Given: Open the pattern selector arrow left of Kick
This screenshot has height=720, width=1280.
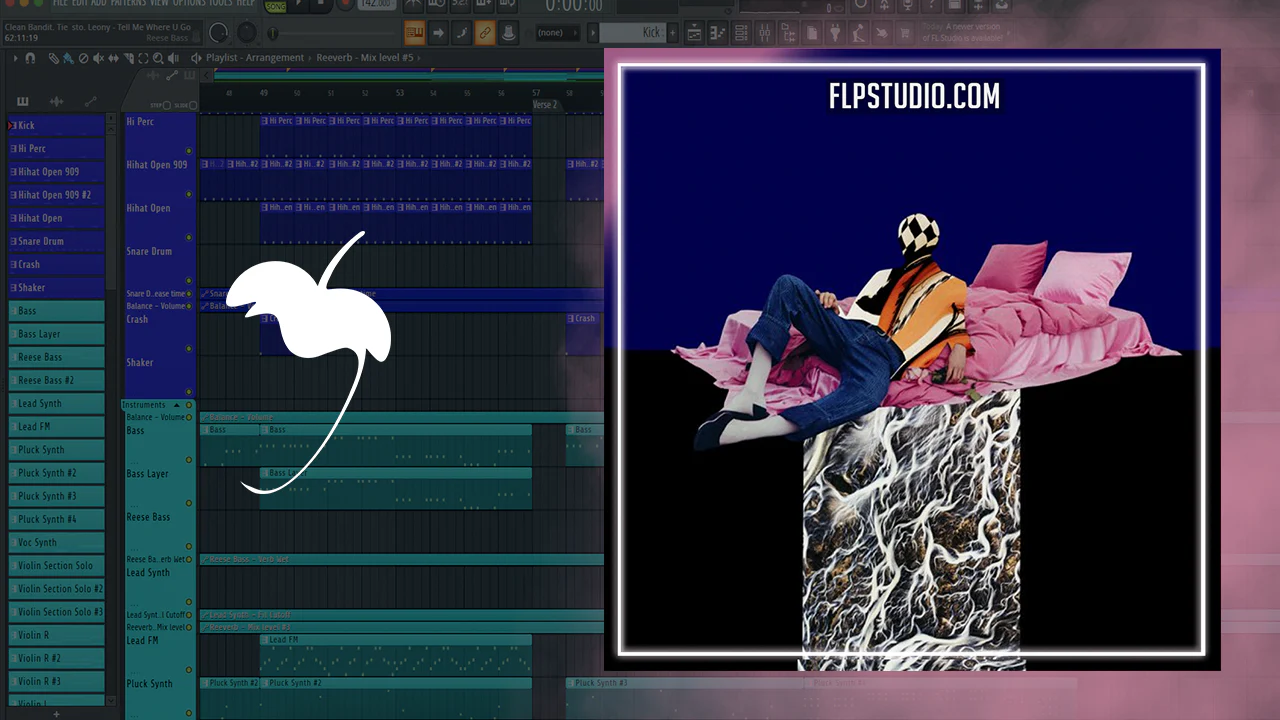Looking at the screenshot, I should tap(592, 33).
